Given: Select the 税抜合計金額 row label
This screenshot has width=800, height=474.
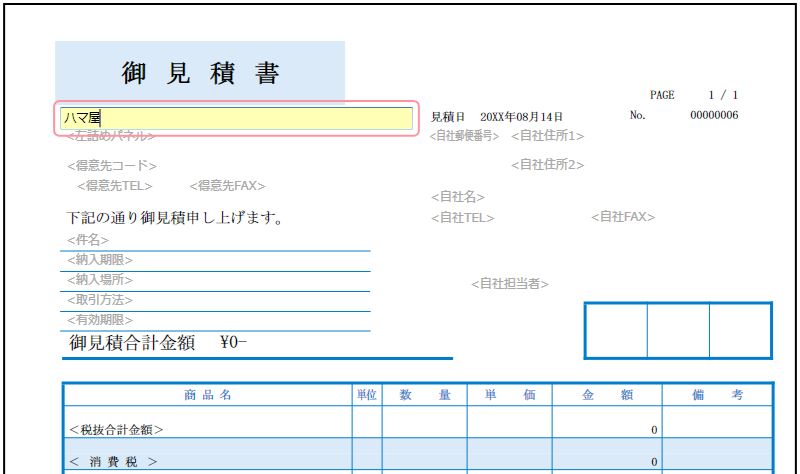Looking at the screenshot, I should tap(116, 430).
